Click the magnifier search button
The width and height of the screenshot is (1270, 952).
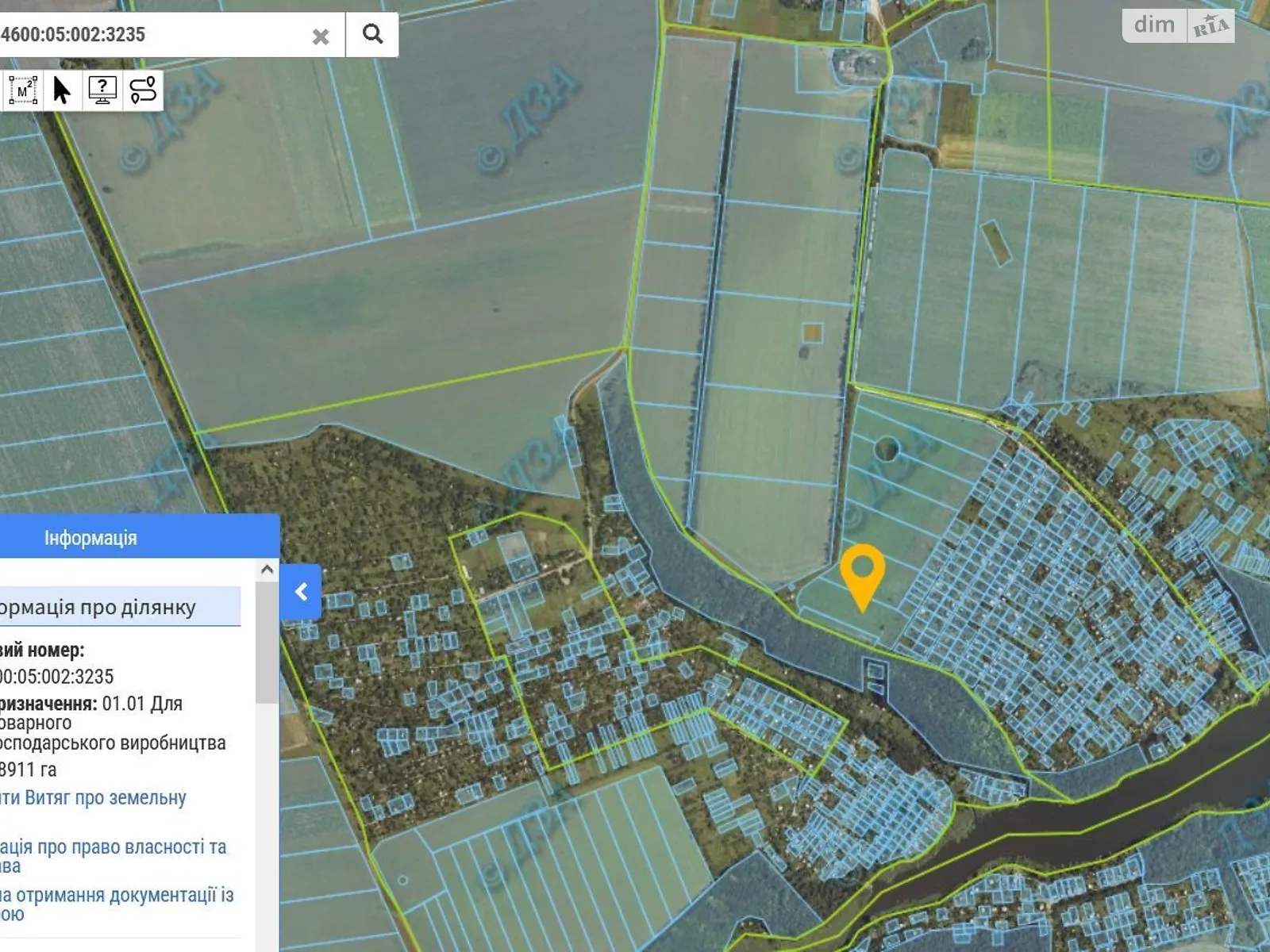[372, 34]
